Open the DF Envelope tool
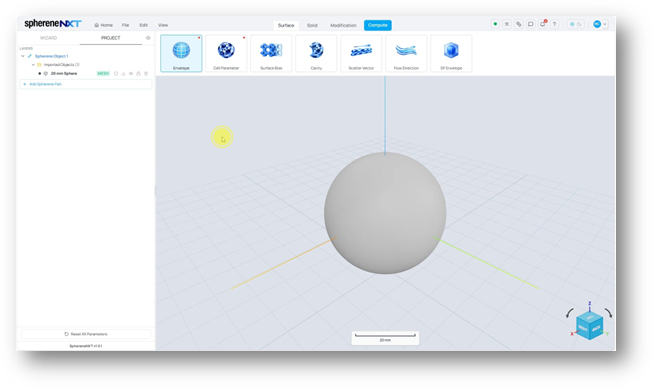The height and width of the screenshot is (390, 654). (451, 53)
